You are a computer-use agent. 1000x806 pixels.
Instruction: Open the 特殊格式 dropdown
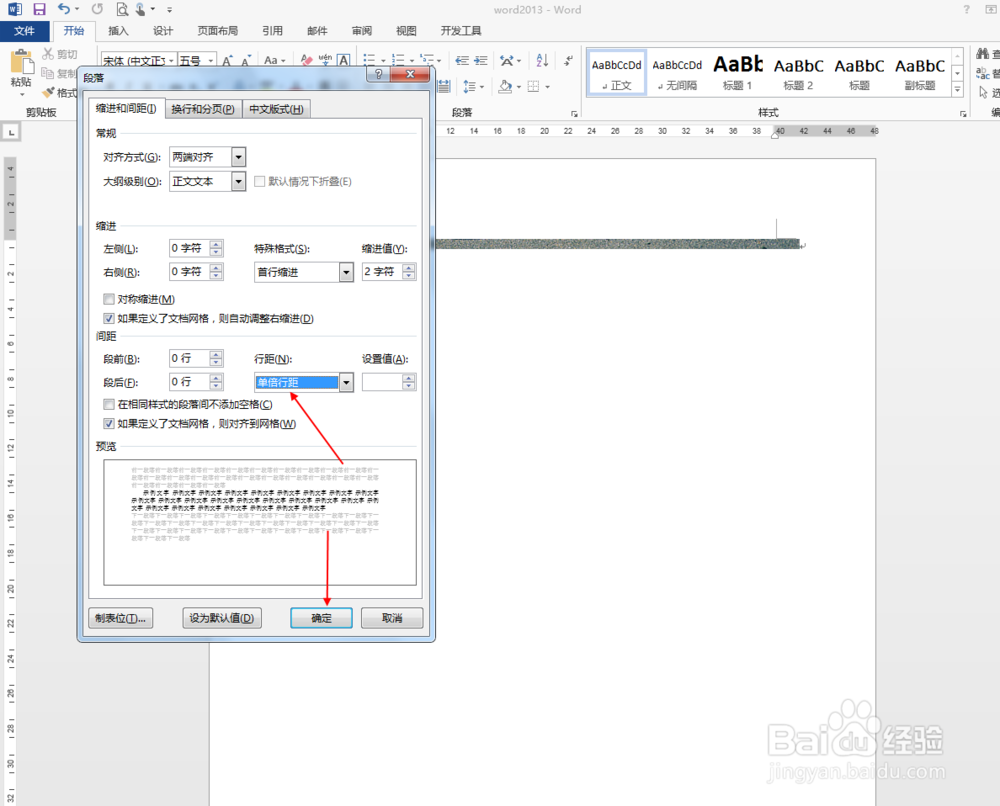[346, 272]
